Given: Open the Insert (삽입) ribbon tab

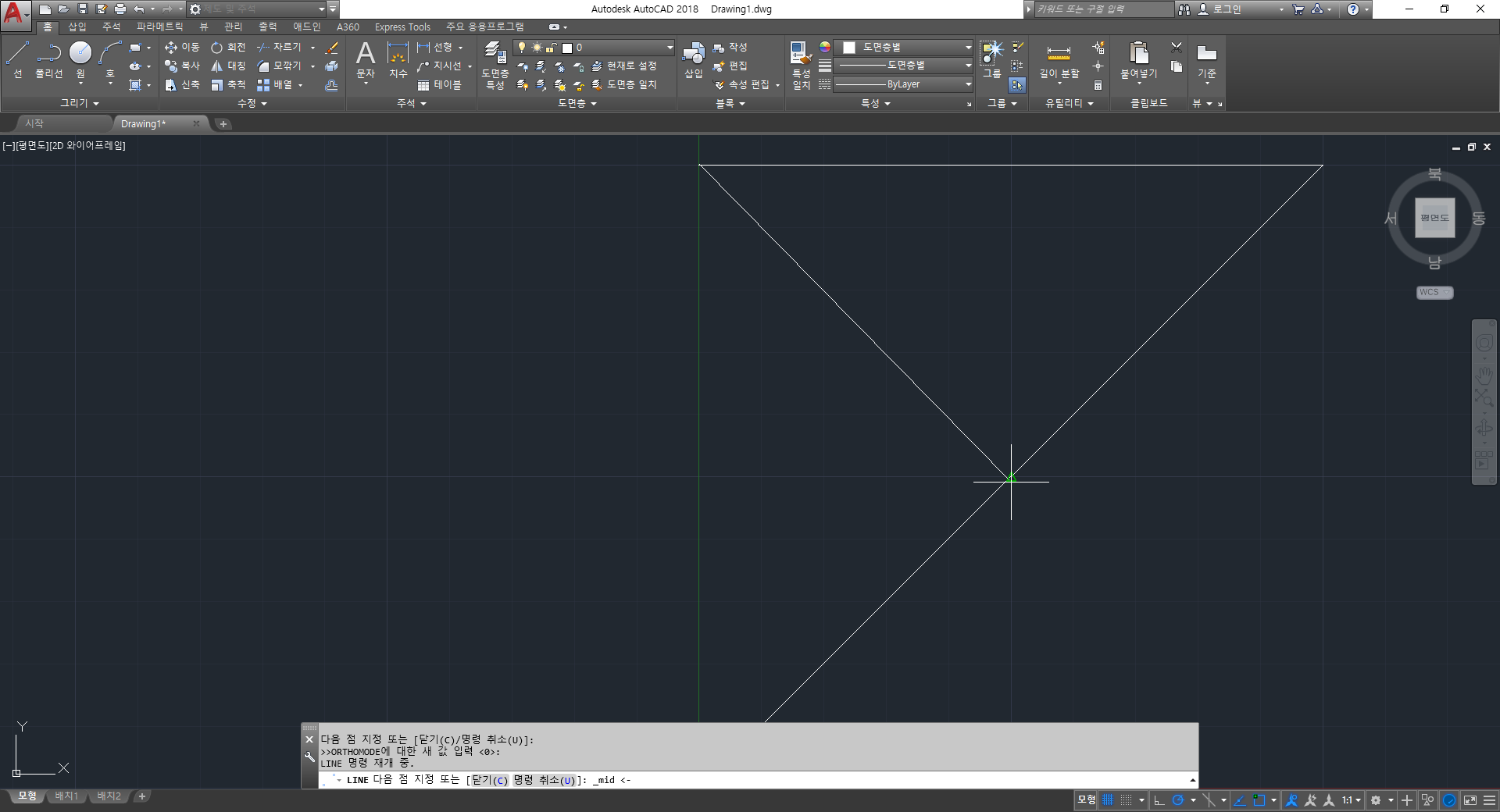Looking at the screenshot, I should pyautogui.click(x=77, y=27).
